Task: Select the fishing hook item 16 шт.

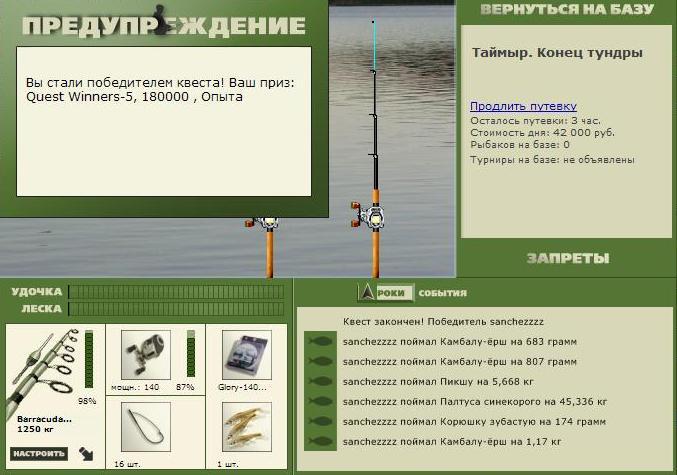Action: pos(146,427)
